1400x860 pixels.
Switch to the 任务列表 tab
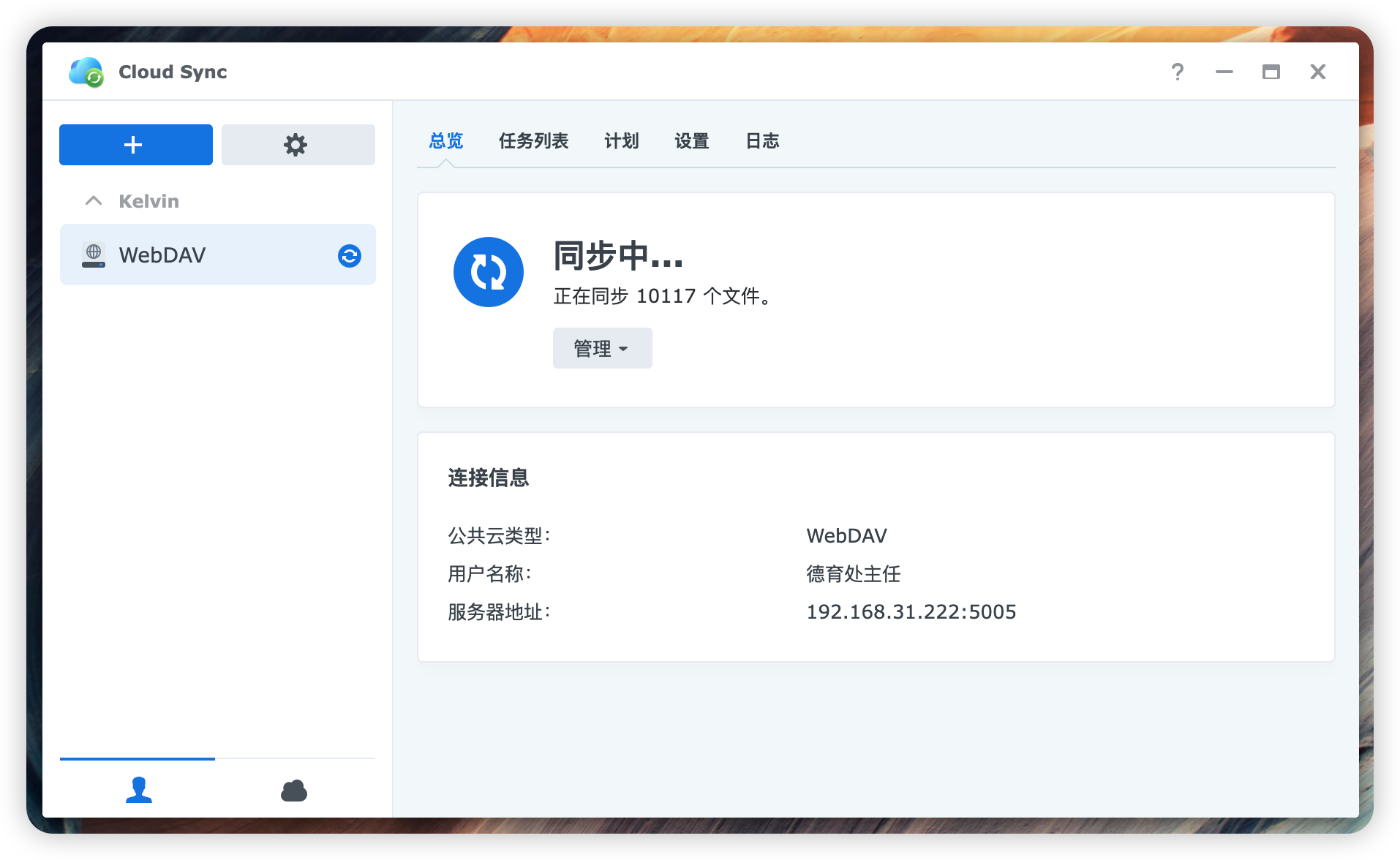pos(534,140)
